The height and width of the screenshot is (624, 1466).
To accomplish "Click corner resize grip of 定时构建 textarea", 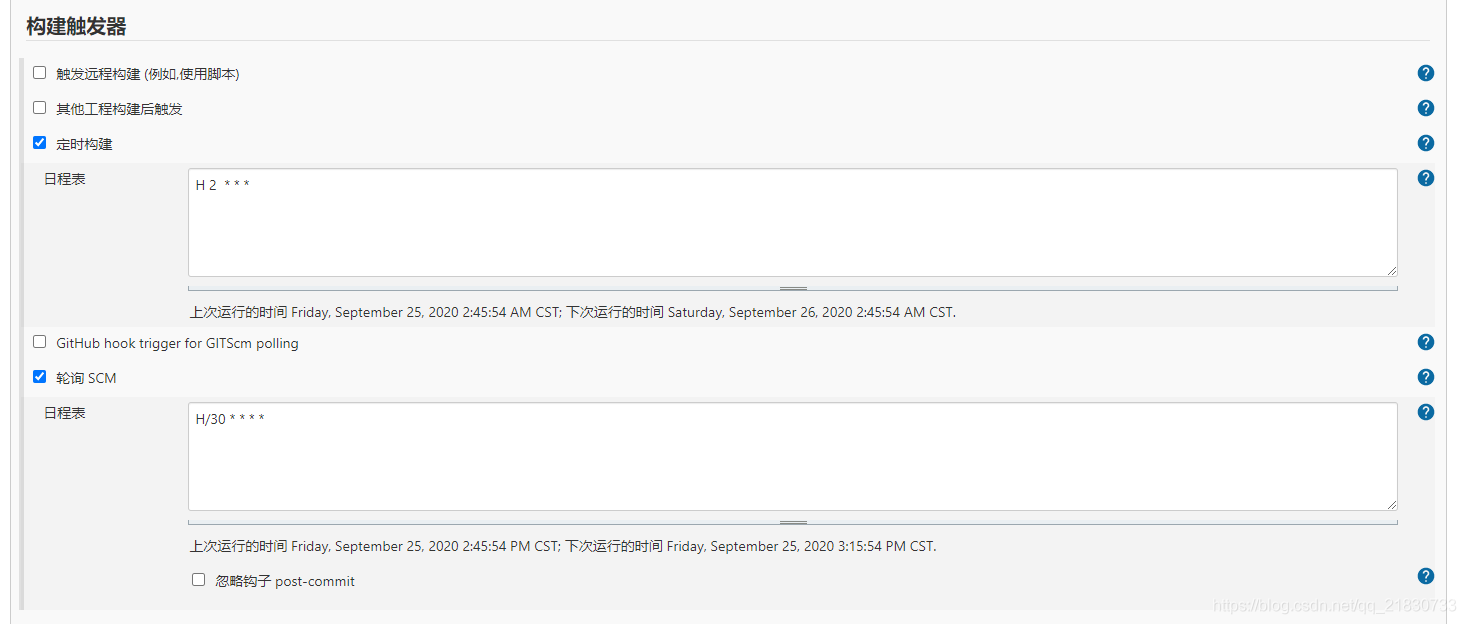I will point(1391,270).
